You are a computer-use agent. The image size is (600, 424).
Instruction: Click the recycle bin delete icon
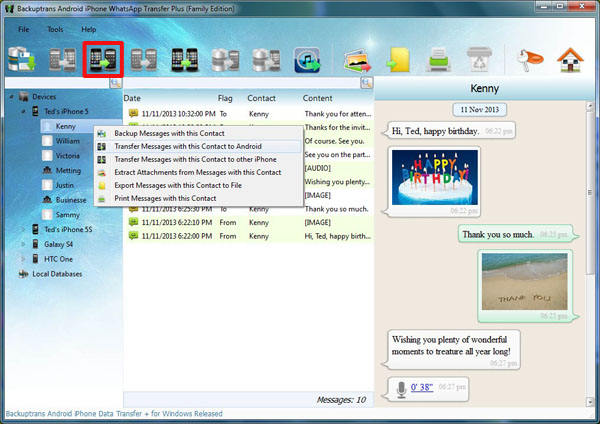pyautogui.click(x=479, y=59)
